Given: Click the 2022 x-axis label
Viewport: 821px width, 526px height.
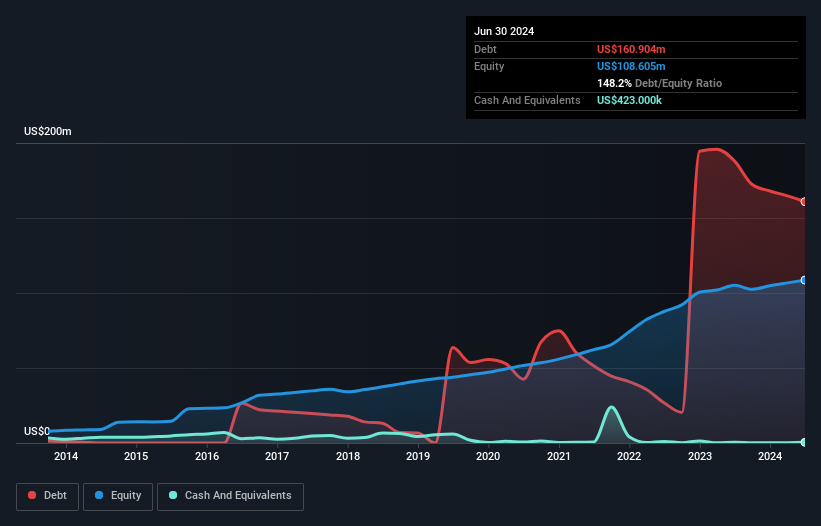Looking at the screenshot, I should click(x=629, y=456).
